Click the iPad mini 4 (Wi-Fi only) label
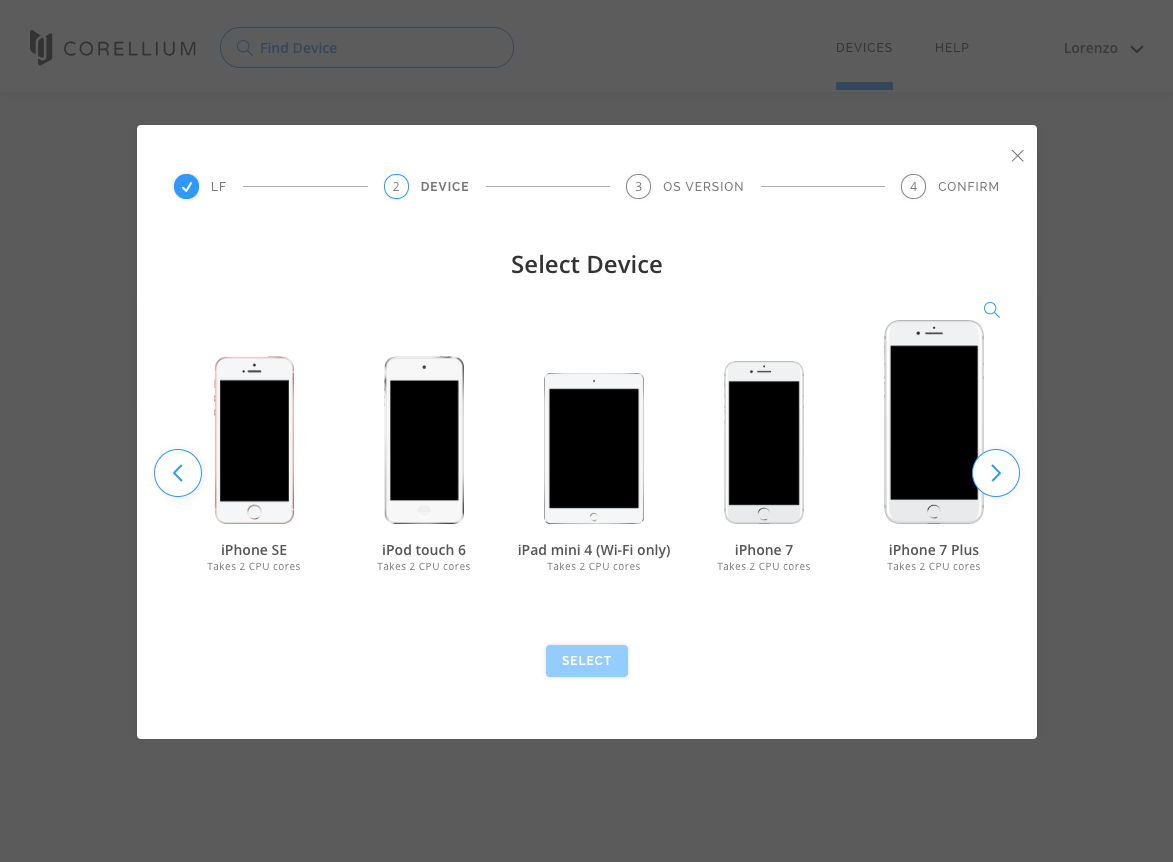1173x862 pixels. pos(594,550)
